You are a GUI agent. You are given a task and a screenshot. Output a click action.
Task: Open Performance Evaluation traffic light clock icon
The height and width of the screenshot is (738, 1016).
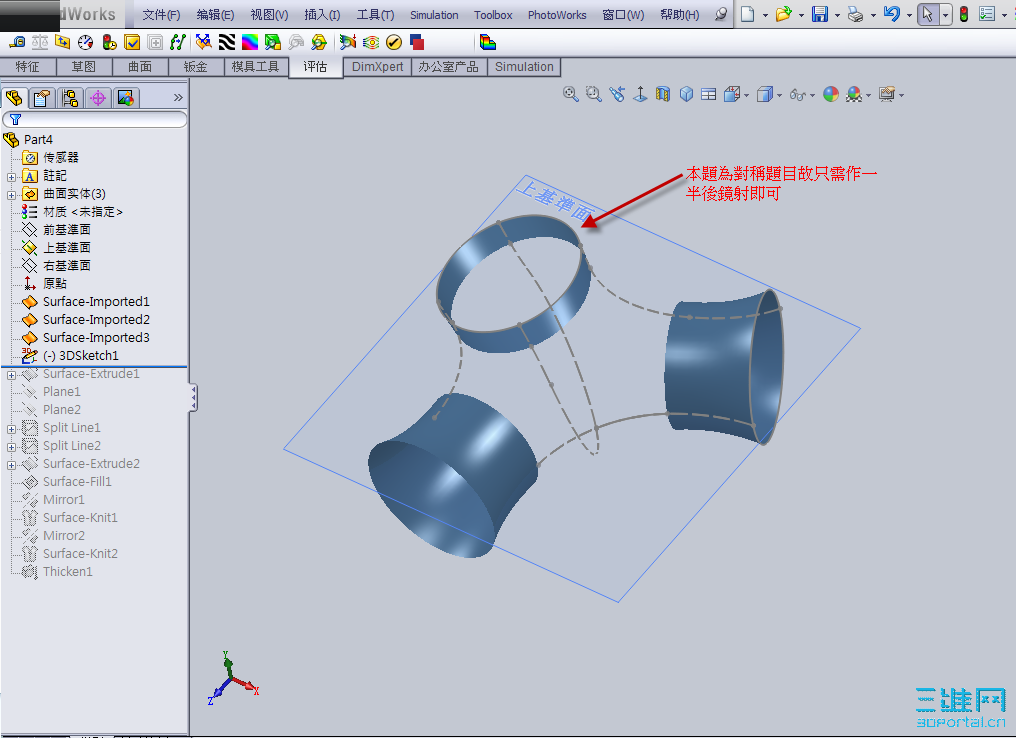[x=109, y=43]
